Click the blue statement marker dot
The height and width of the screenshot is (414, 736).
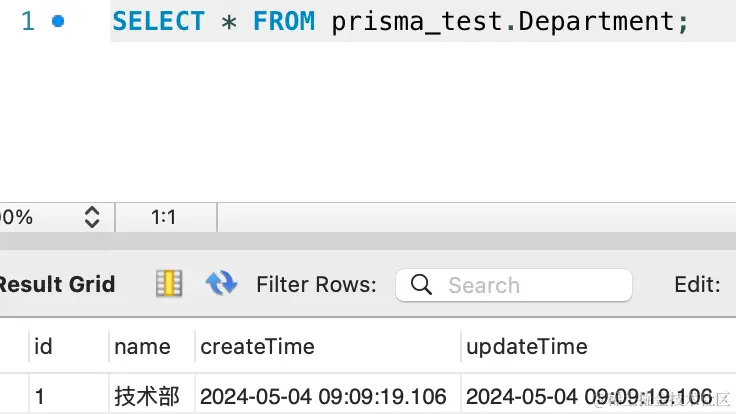click(x=58, y=21)
